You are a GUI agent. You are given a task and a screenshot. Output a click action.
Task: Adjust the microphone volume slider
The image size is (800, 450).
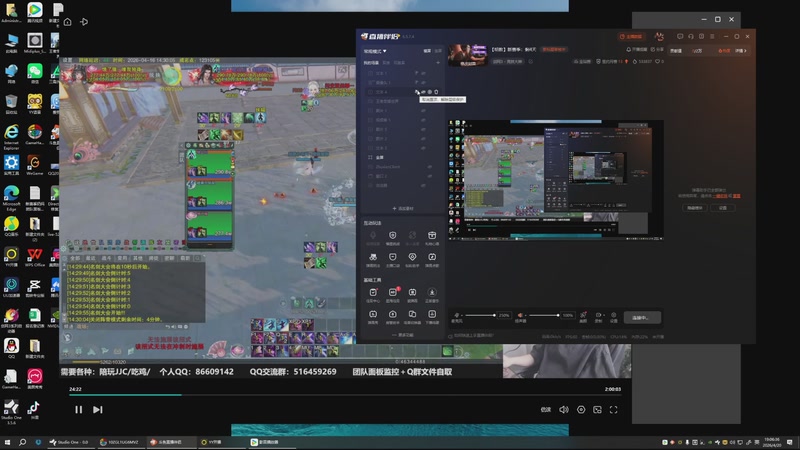click(x=480, y=315)
